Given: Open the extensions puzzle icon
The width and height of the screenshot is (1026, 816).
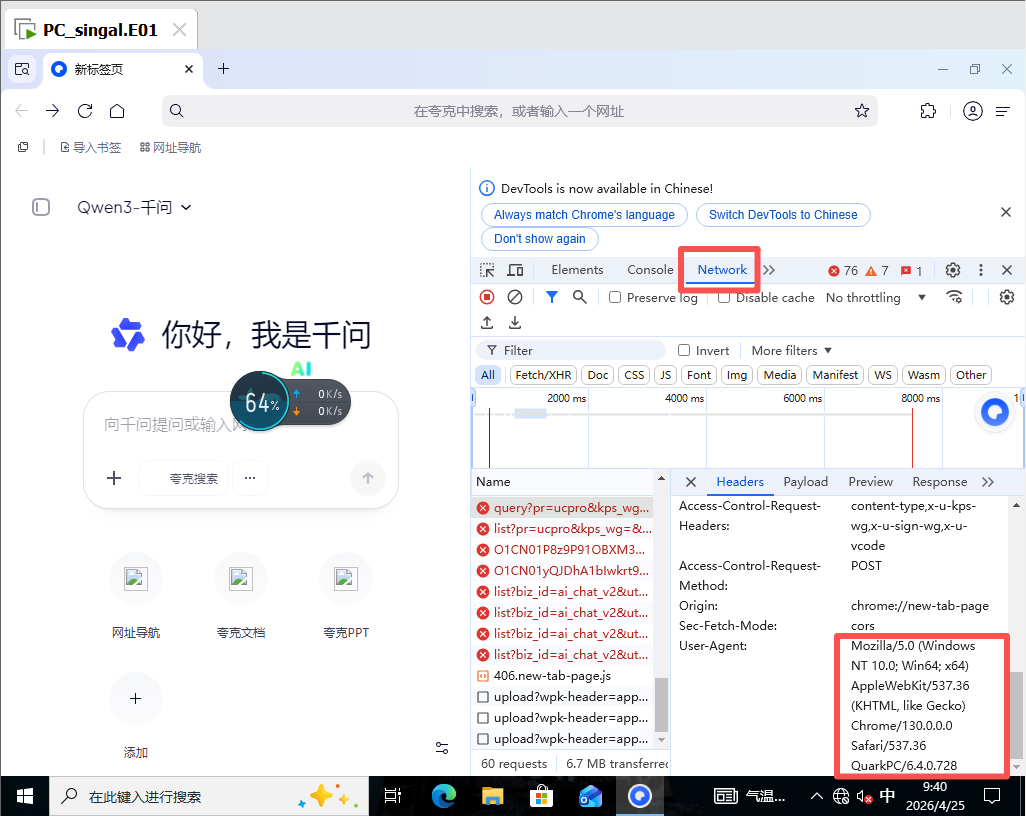Looking at the screenshot, I should (x=928, y=111).
